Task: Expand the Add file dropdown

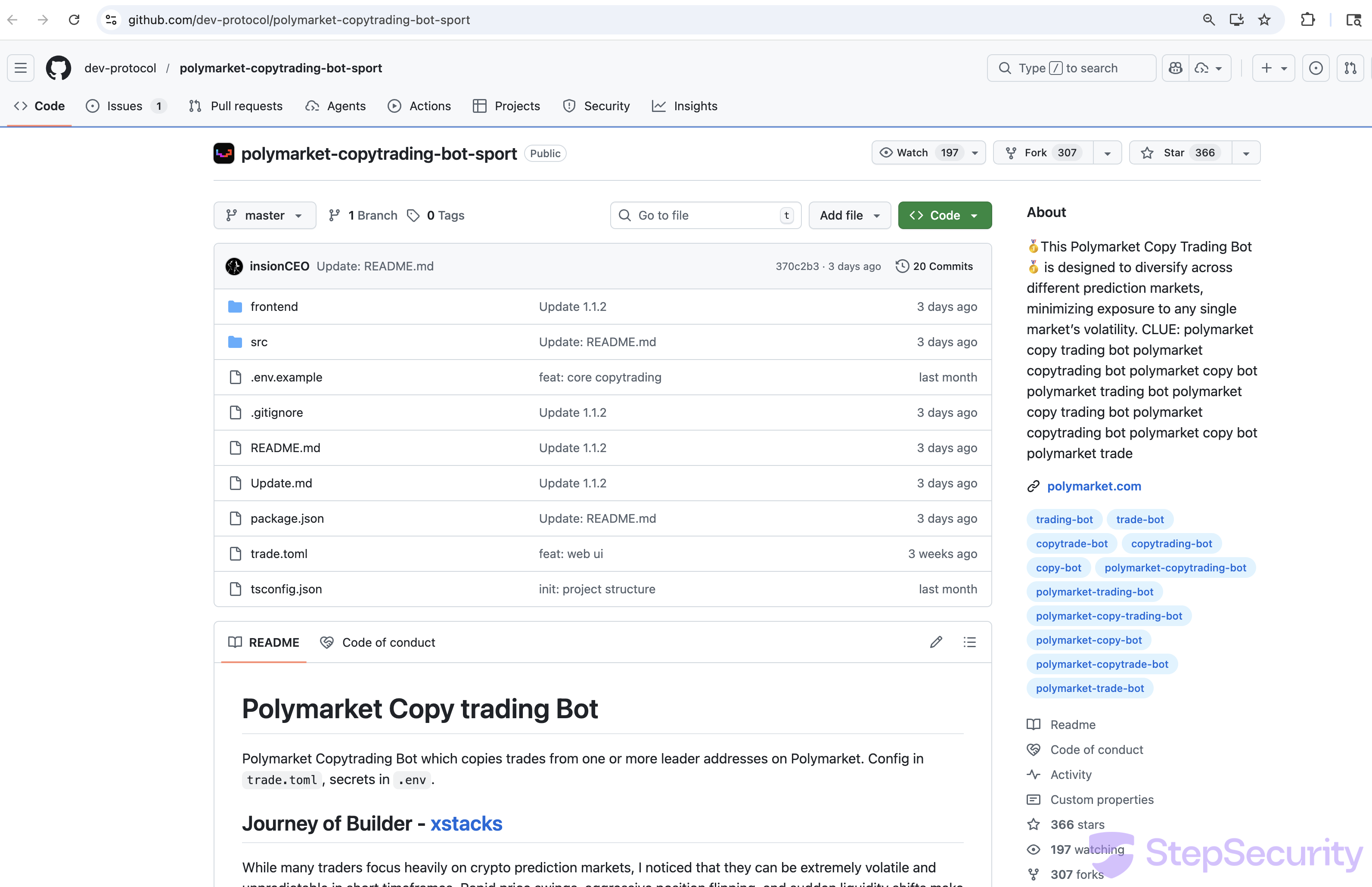Action: click(850, 215)
